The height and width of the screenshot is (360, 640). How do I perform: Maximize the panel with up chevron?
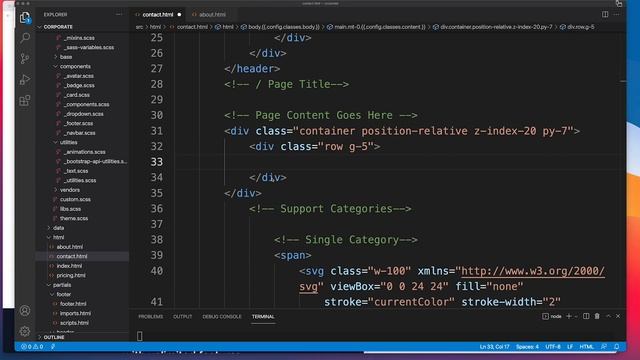608,316
